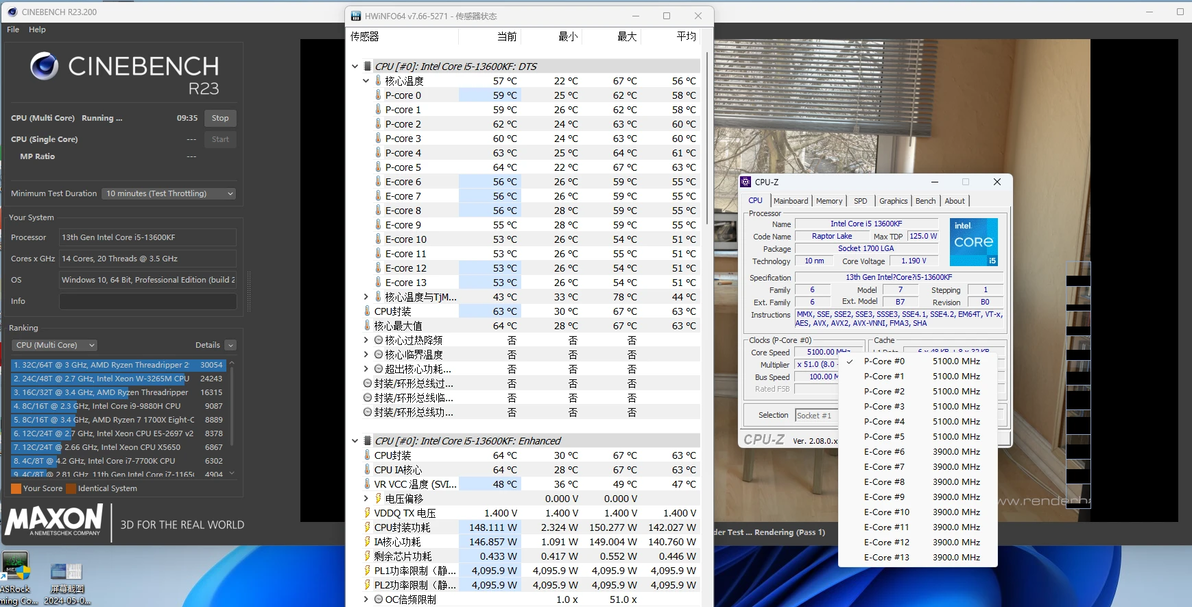This screenshot has width=1192, height=607.
Task: Click the PL2功率限制 lightning icon
Action: point(368,585)
